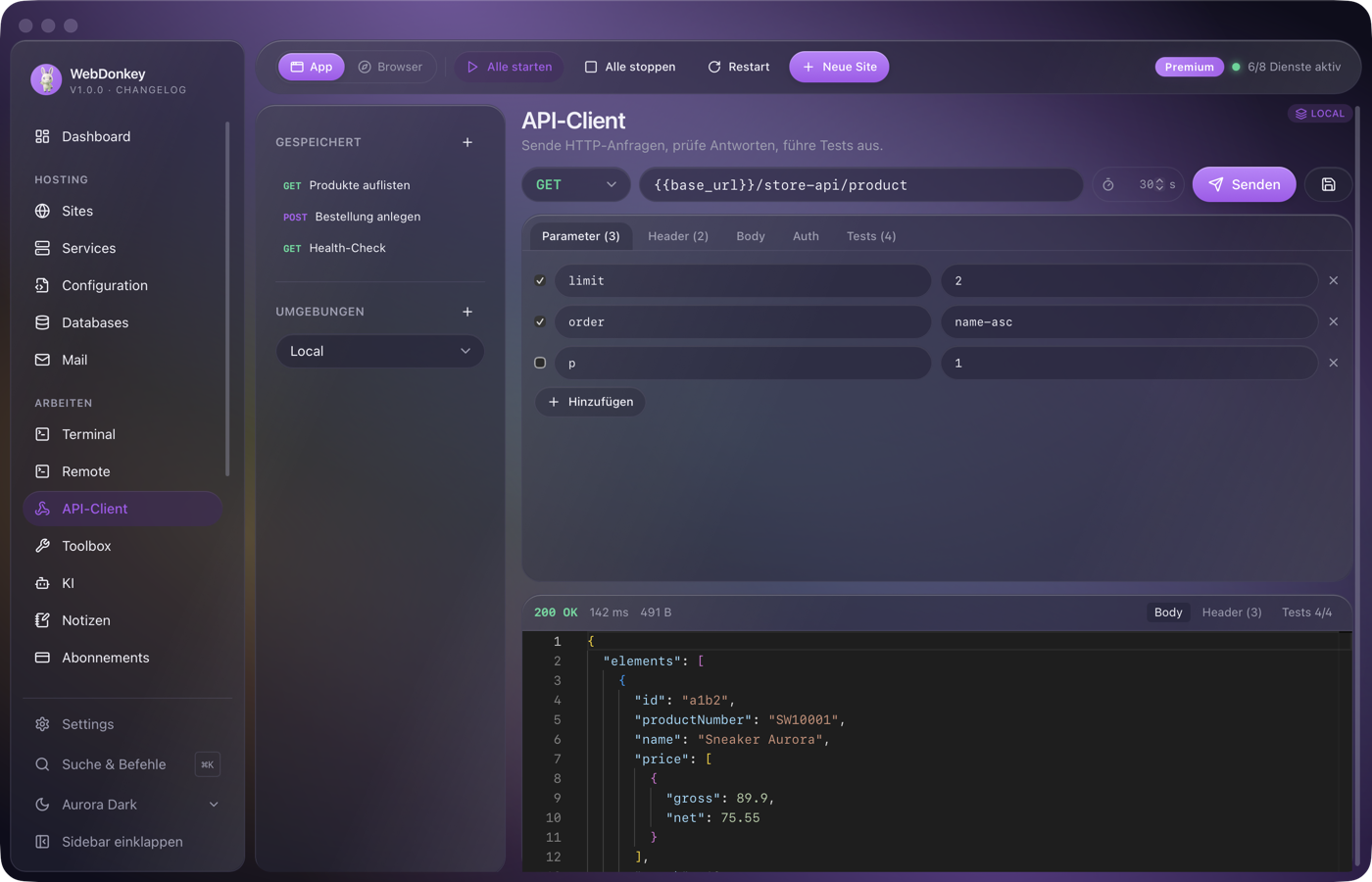Add a new environment under Umgebungen
Viewport: 1372px width, 882px height.
(467, 312)
